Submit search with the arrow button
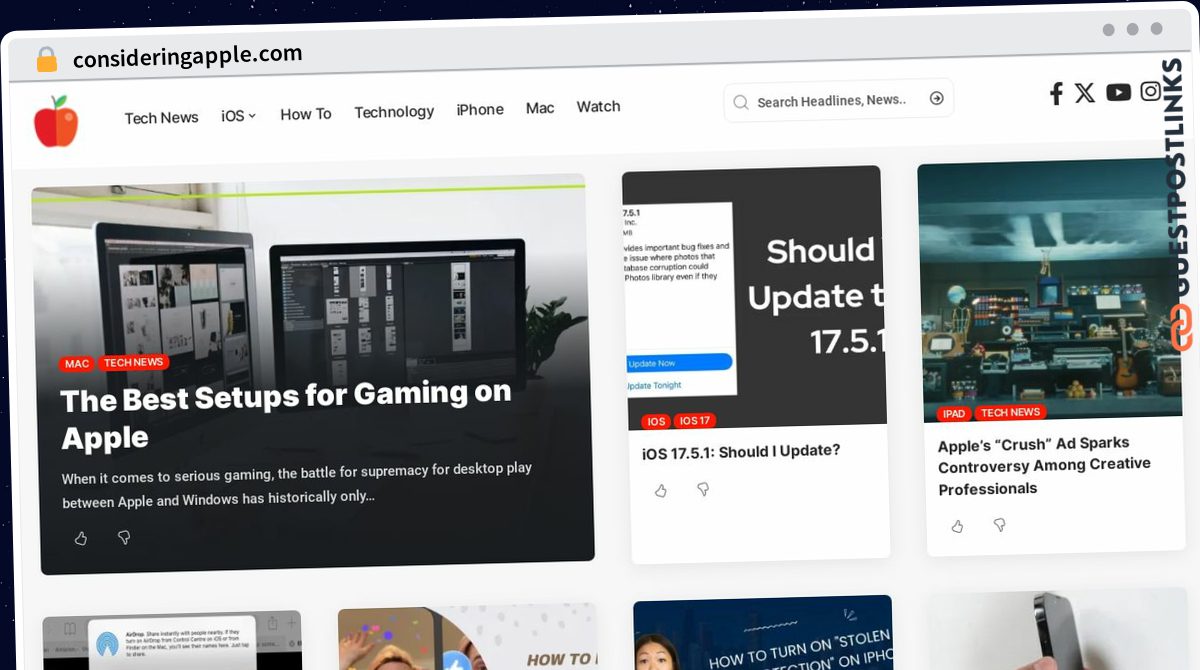Screen dimensions: 1200x670 pyautogui.click(x=937, y=98)
